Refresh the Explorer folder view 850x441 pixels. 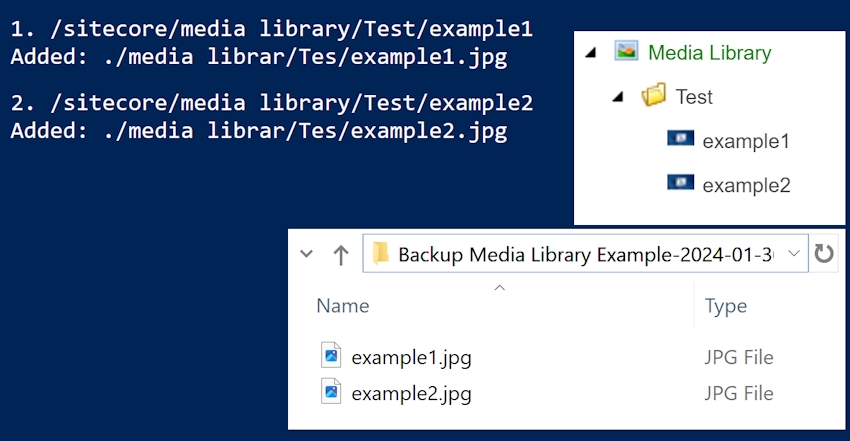(824, 253)
